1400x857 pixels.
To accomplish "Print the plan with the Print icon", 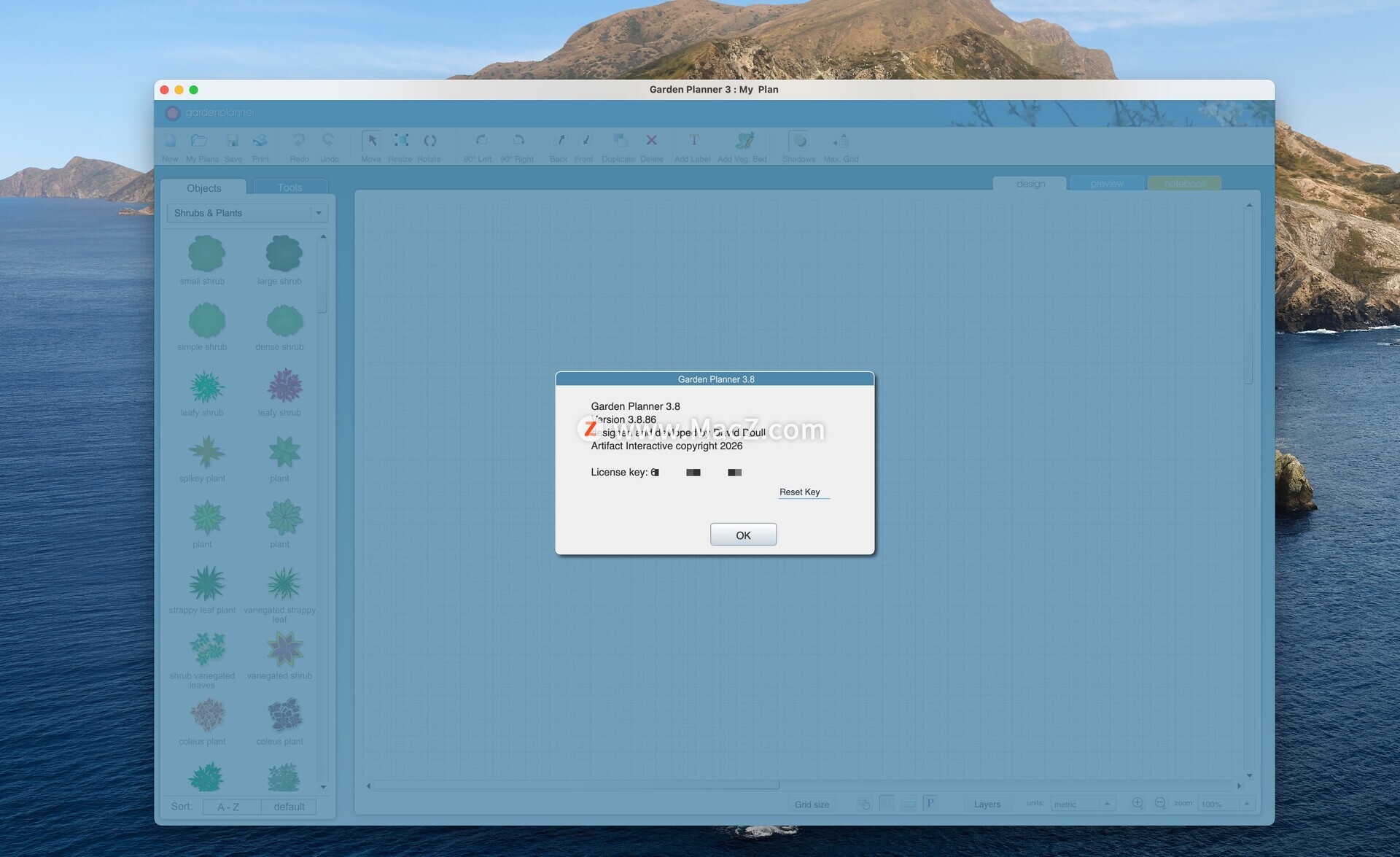I will click(260, 141).
